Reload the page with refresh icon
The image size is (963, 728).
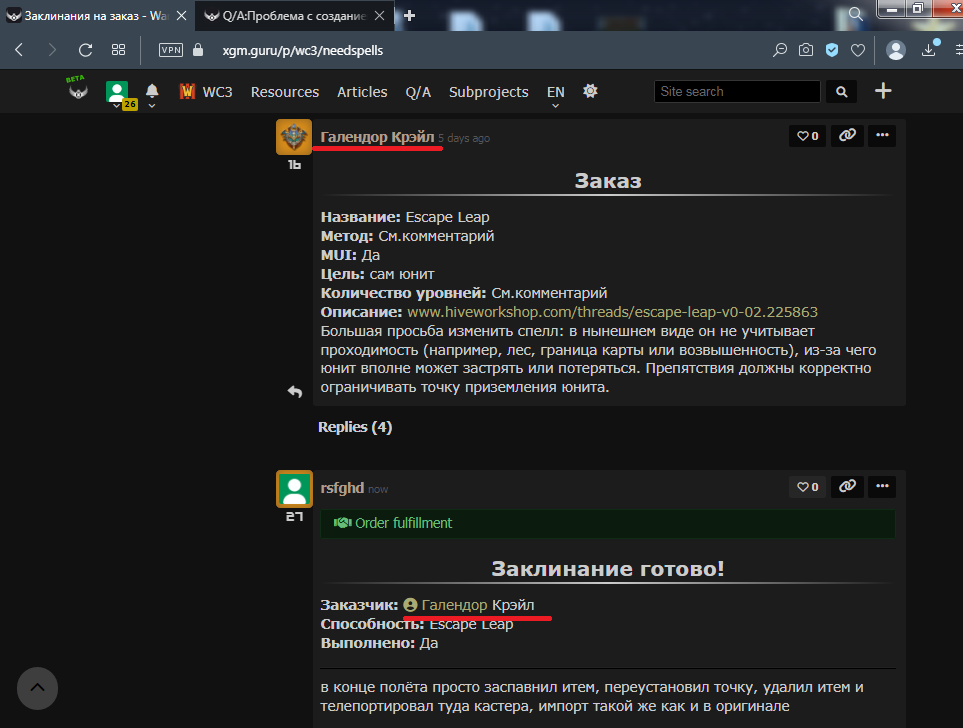tap(85, 50)
